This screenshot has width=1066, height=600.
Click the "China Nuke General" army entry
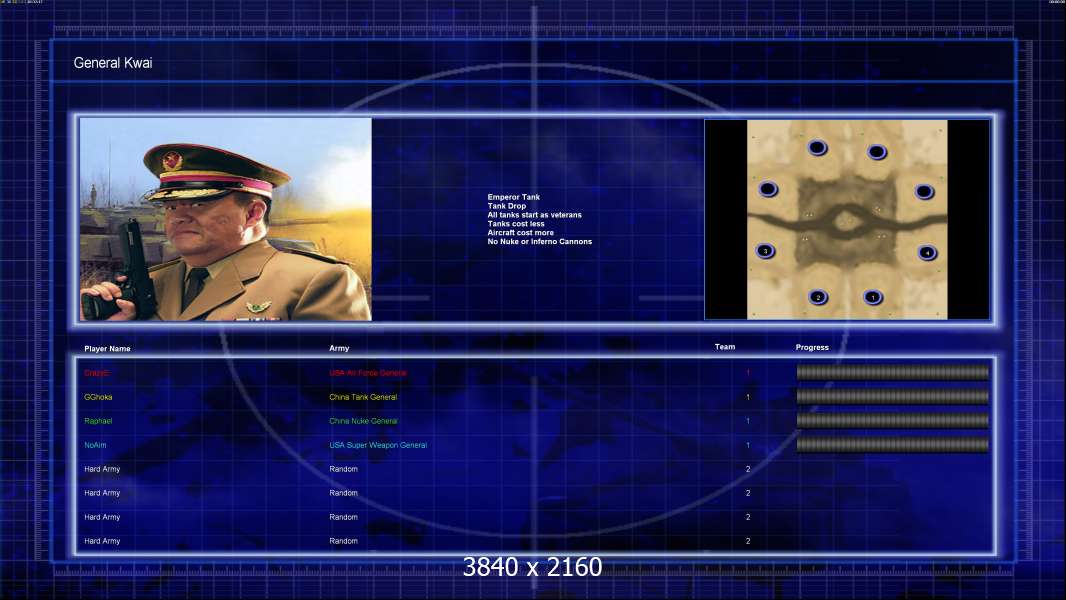[x=364, y=421]
